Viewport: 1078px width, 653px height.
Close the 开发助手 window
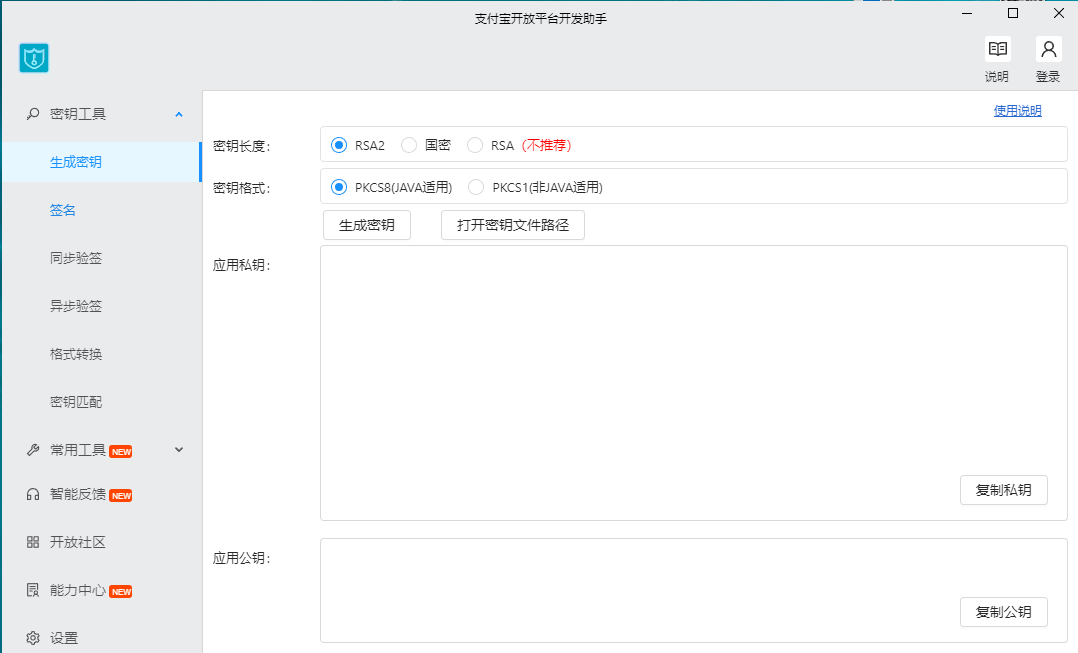click(x=1059, y=13)
